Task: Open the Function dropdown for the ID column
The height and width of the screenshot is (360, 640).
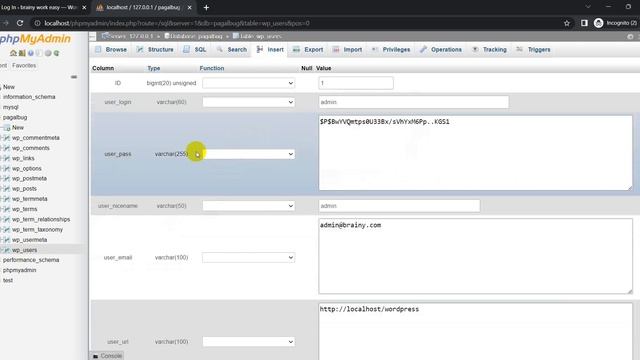Action: point(249,83)
